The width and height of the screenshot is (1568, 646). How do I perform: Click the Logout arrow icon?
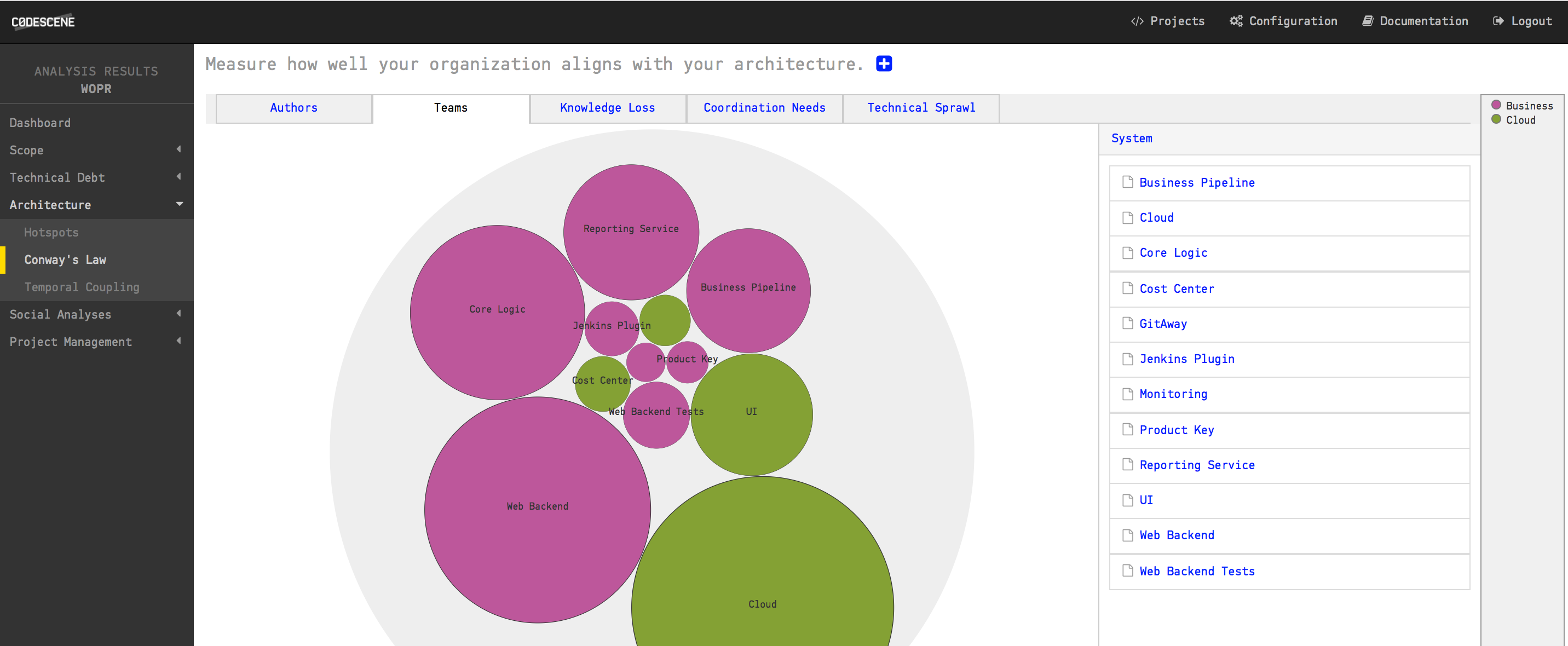(1498, 21)
